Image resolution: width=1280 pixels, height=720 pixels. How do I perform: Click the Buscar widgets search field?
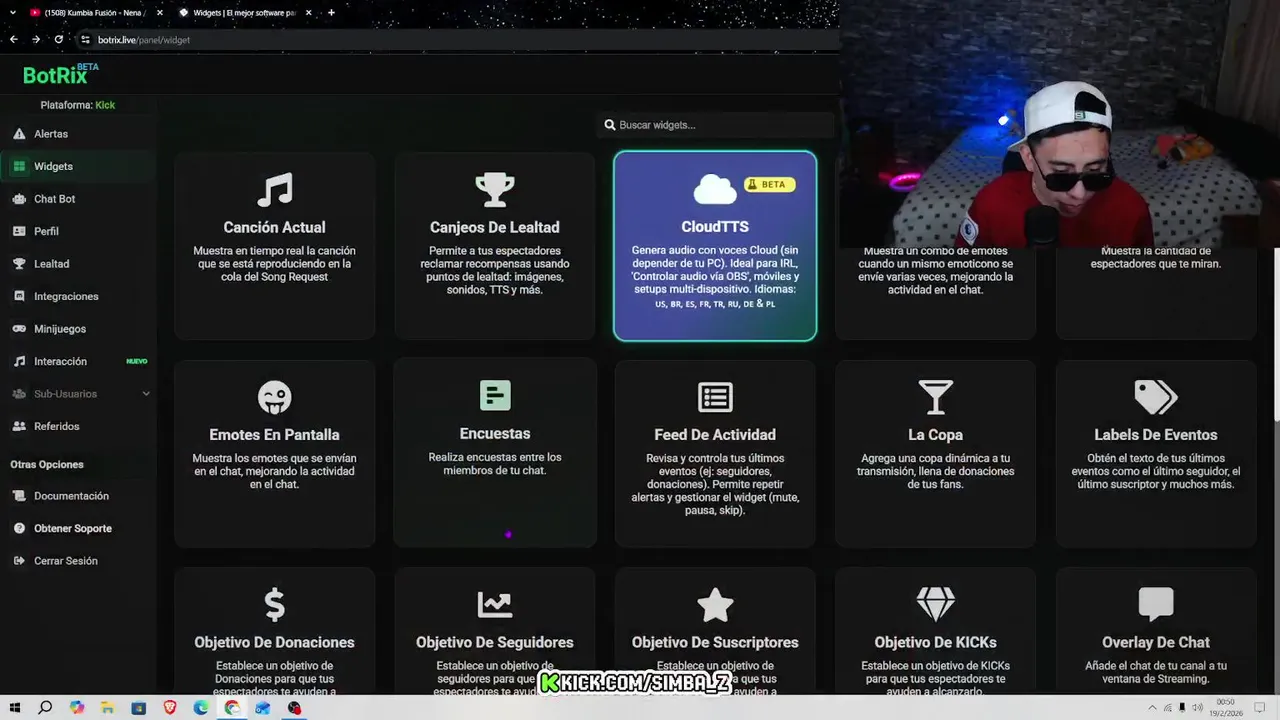click(x=716, y=125)
